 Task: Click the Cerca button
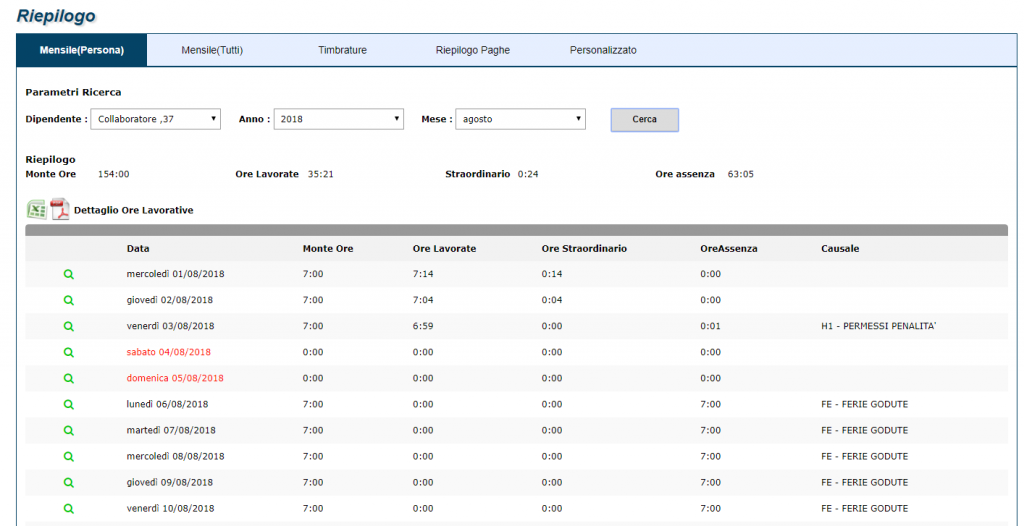645,120
